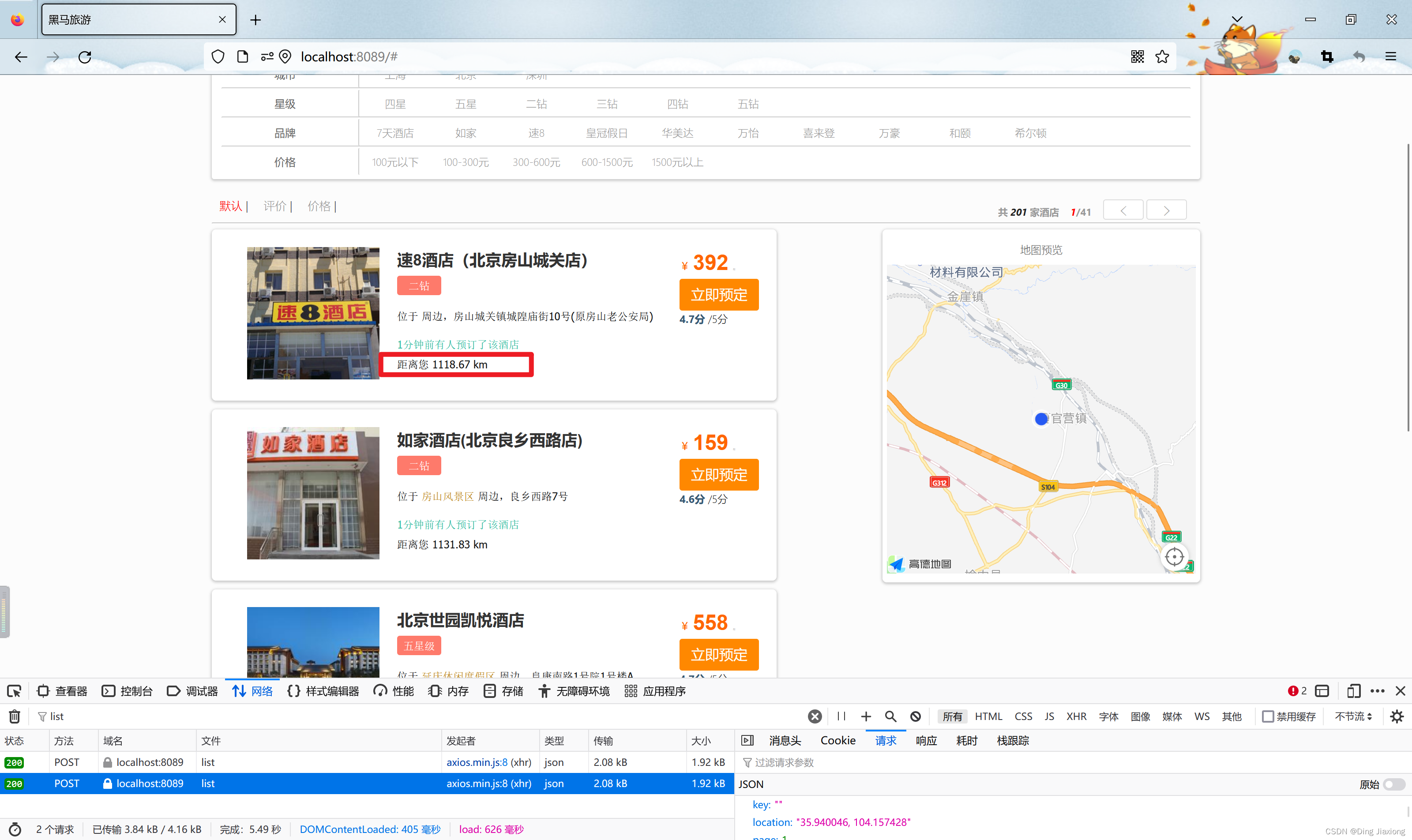Screen dimensions: 1412x840
Task: Select the first POST list request row
Action: click(x=367, y=762)
